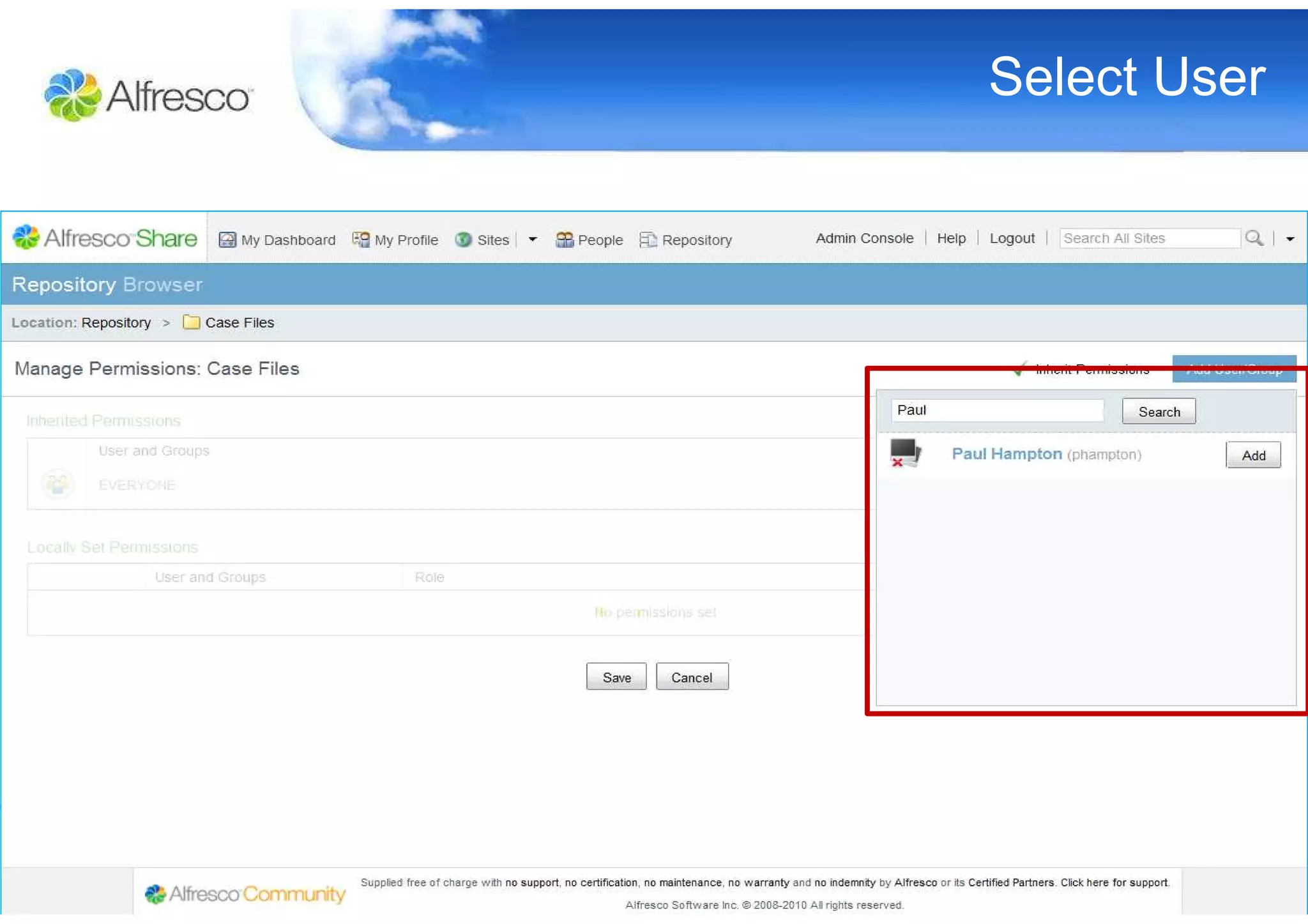Click the Alfresco Share logo
Viewport: 1308px width, 924px height.
point(105,238)
